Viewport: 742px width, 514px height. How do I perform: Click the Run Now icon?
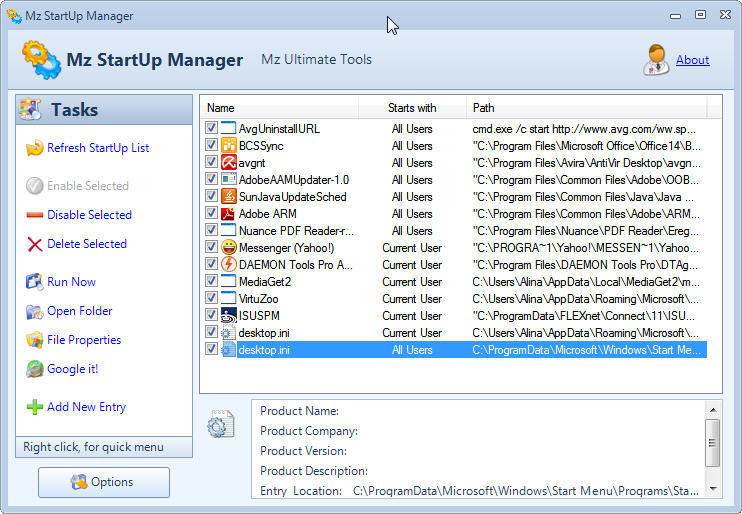[35, 282]
